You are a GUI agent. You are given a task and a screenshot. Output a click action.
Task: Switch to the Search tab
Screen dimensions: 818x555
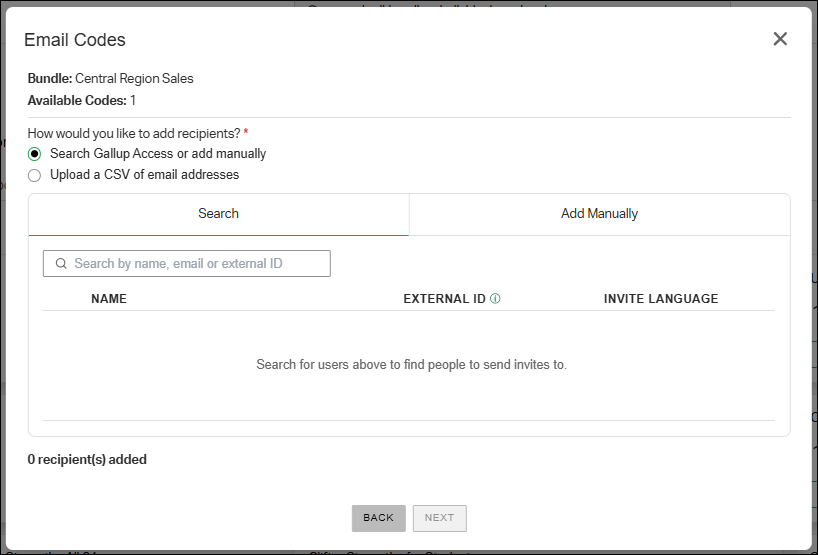click(219, 214)
